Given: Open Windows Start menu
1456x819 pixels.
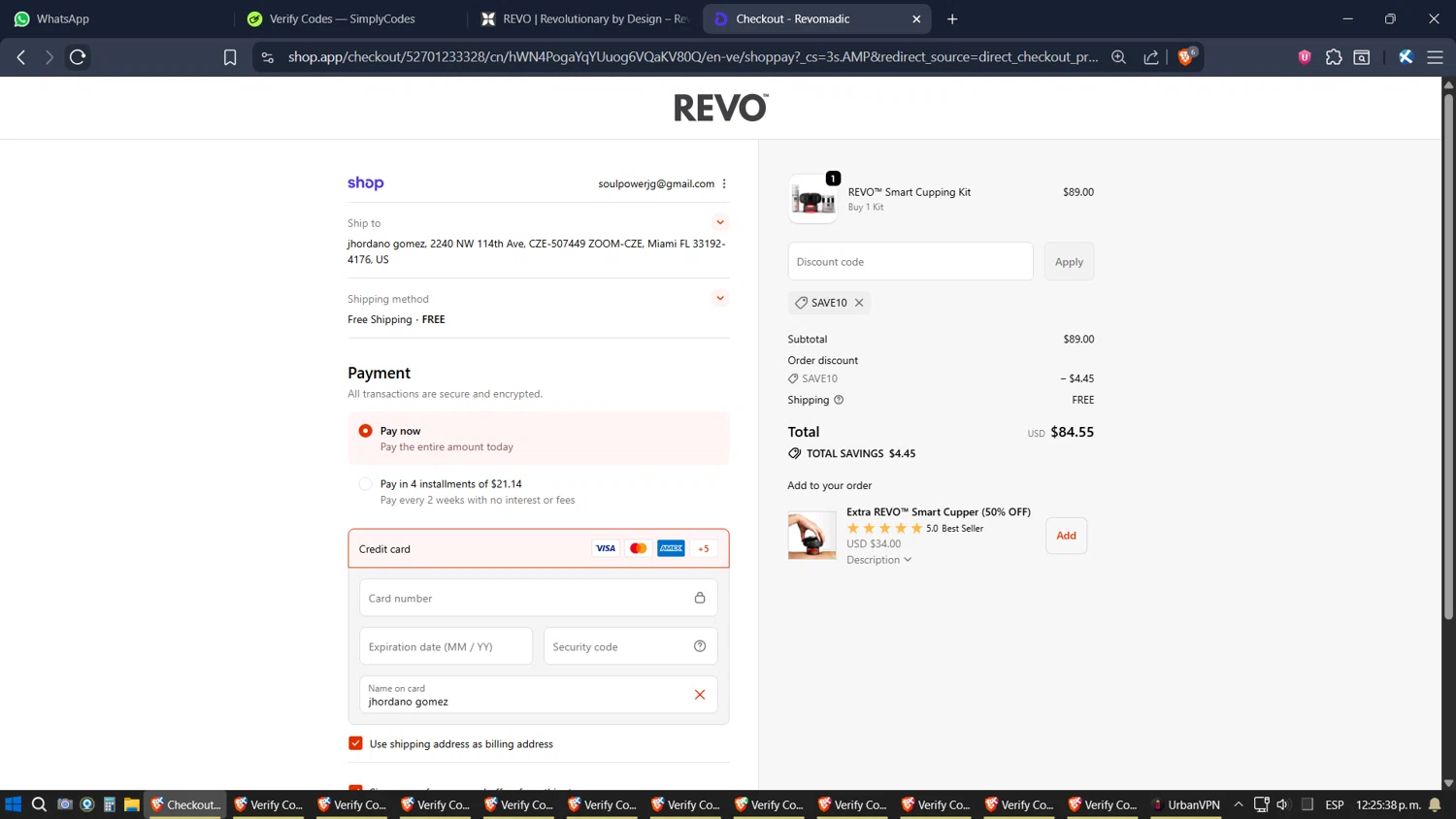Looking at the screenshot, I should 14,804.
